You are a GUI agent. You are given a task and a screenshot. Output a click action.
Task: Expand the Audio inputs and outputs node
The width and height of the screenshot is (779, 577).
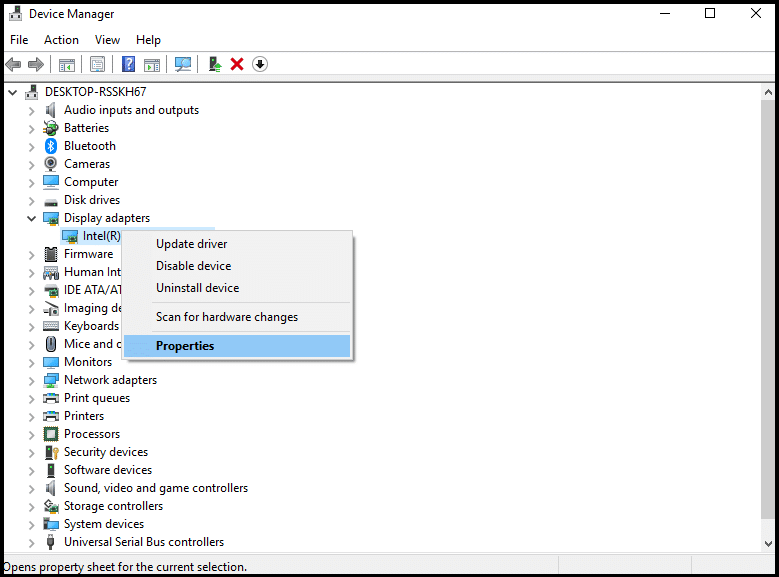point(31,110)
